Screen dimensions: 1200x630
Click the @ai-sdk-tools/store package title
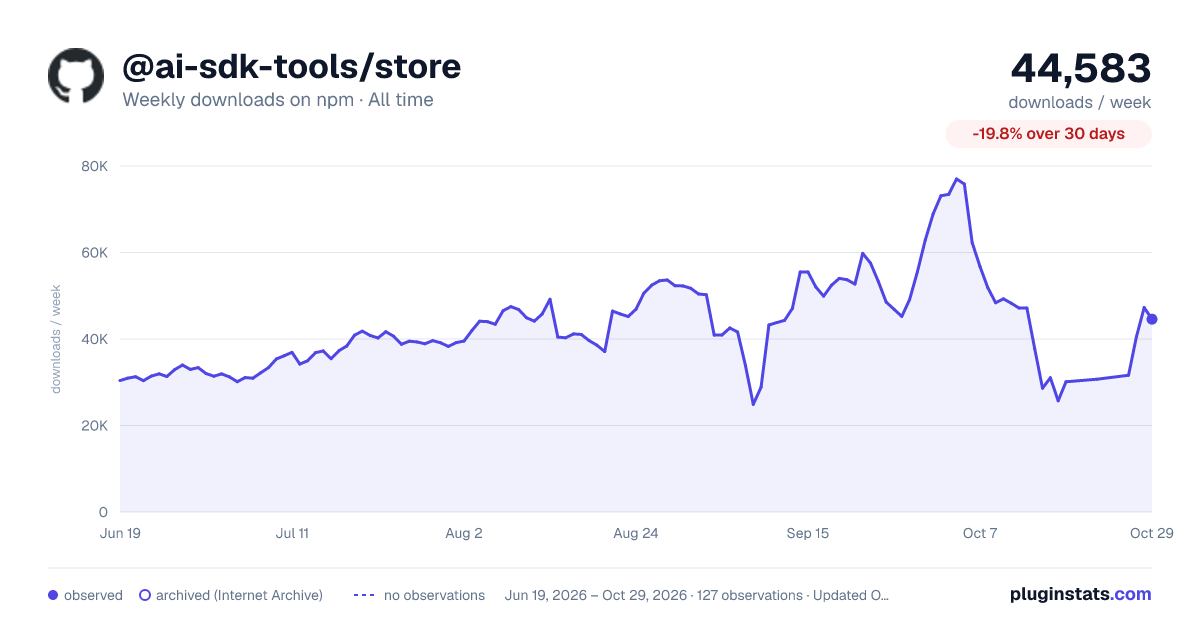[291, 67]
